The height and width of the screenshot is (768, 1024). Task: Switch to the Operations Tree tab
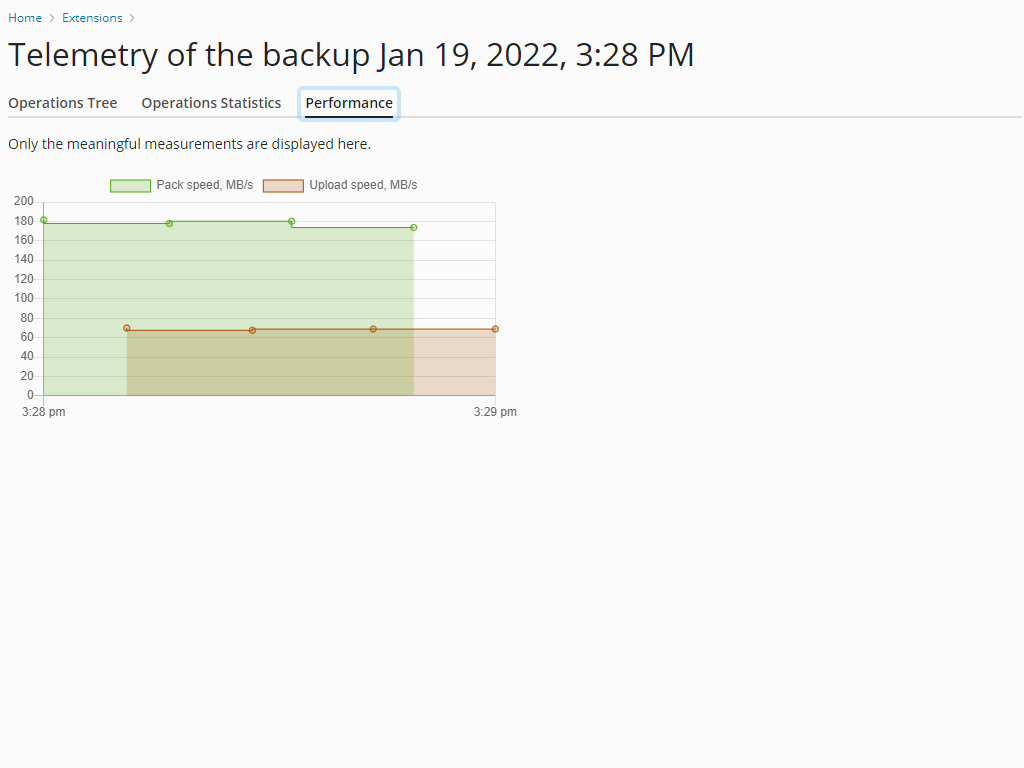point(62,102)
